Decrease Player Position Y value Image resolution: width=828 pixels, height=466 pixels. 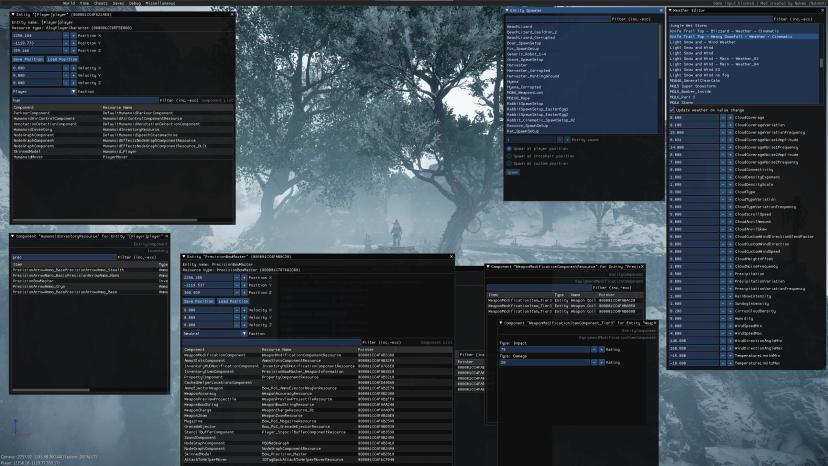point(66,43)
